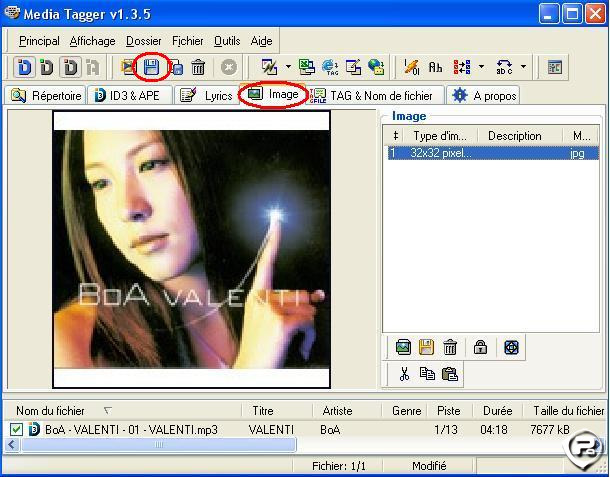Viewport: 610px width, 477px height.
Task: Switch to the Lyrics tab
Action: (x=206, y=95)
